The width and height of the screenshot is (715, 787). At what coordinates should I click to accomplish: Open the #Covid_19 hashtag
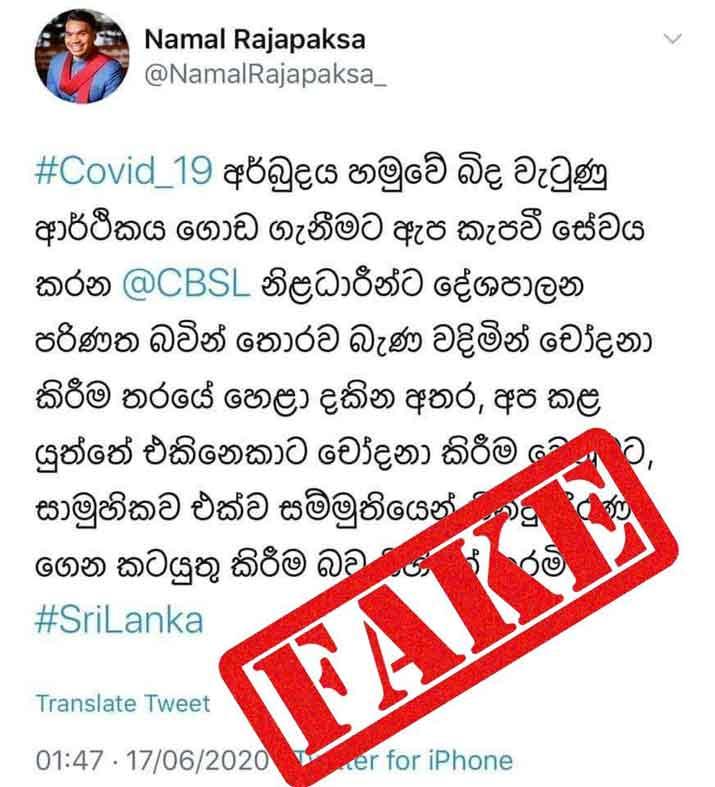coord(123,171)
